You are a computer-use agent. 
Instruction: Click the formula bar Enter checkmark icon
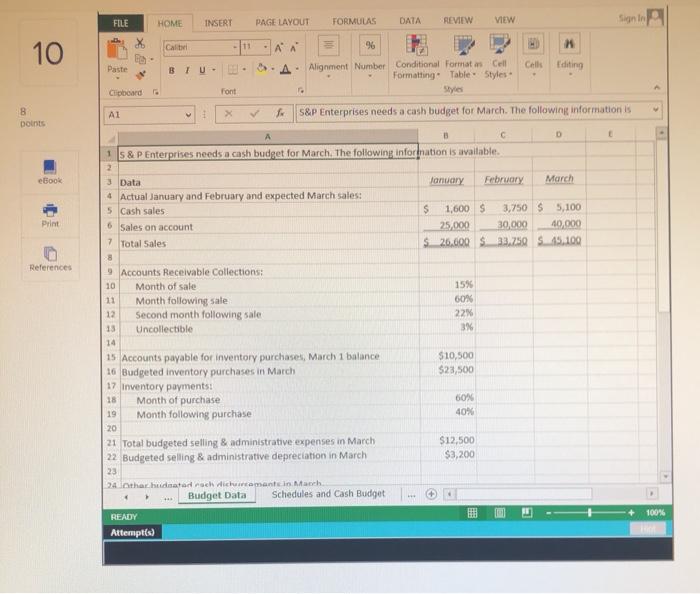tap(254, 114)
